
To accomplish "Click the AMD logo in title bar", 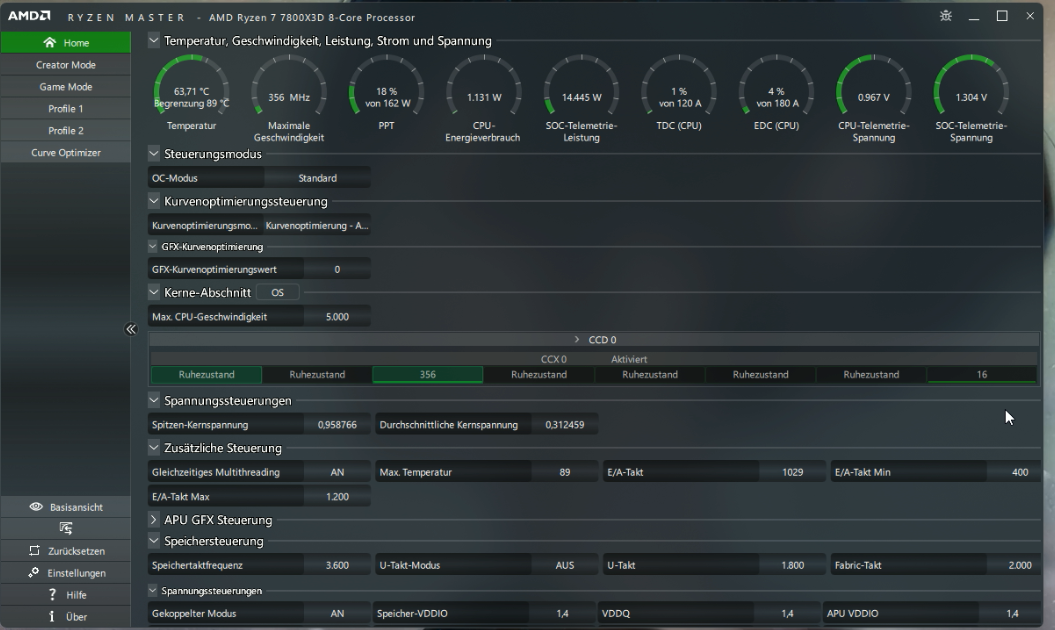I will pos(28,15).
